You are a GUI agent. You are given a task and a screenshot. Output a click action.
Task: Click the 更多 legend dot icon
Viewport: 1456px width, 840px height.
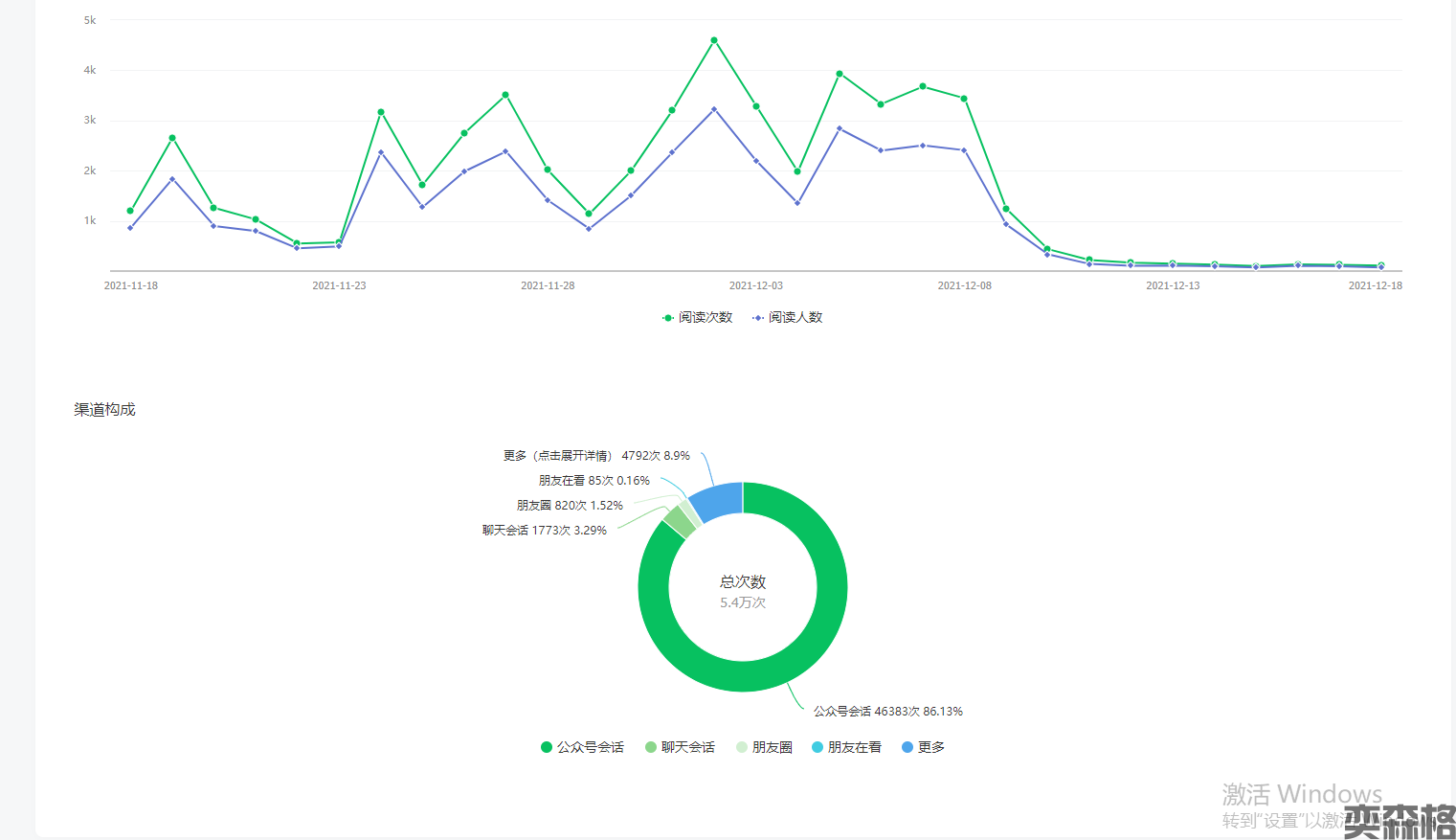click(x=907, y=747)
